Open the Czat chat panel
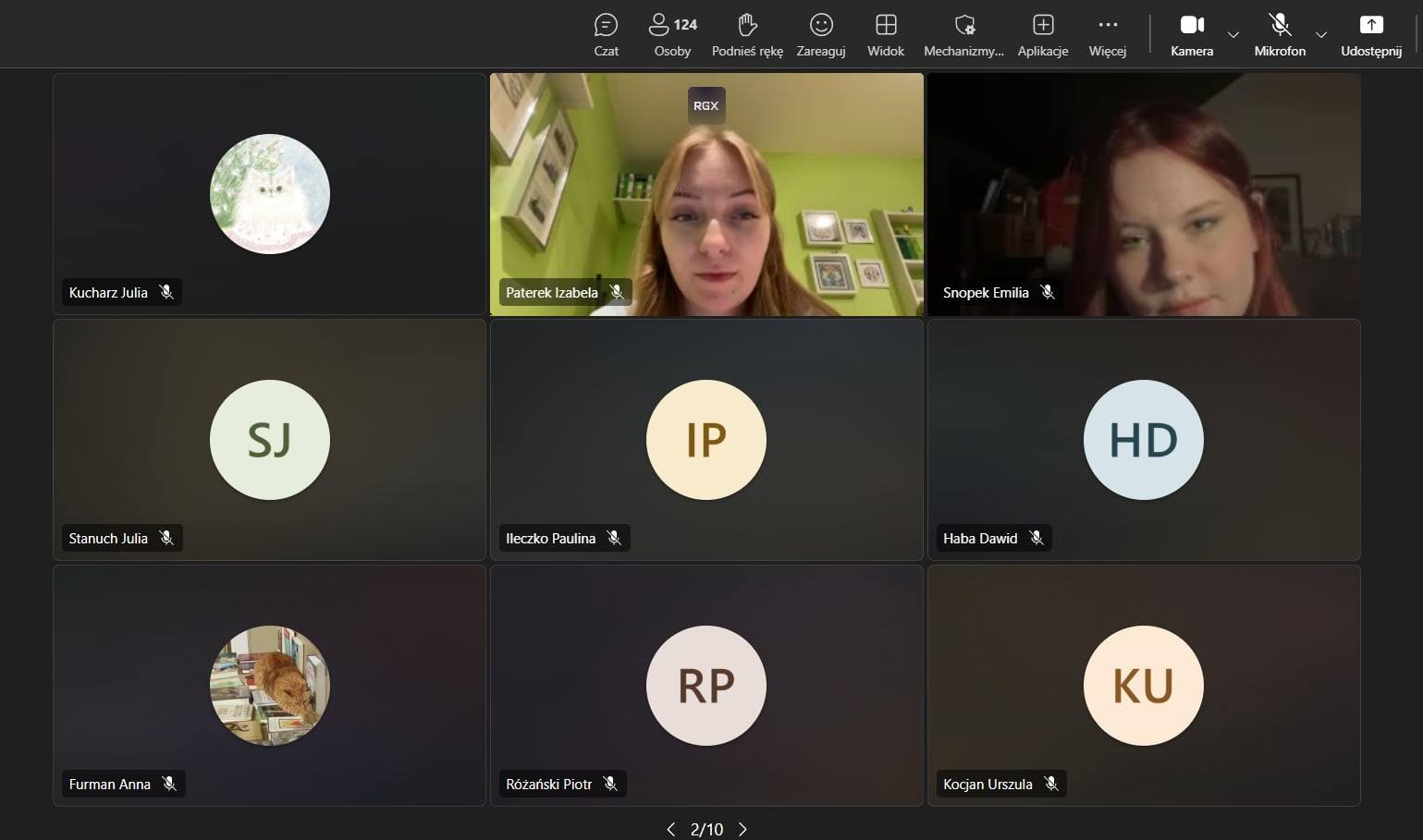The image size is (1423, 840). pyautogui.click(x=606, y=35)
